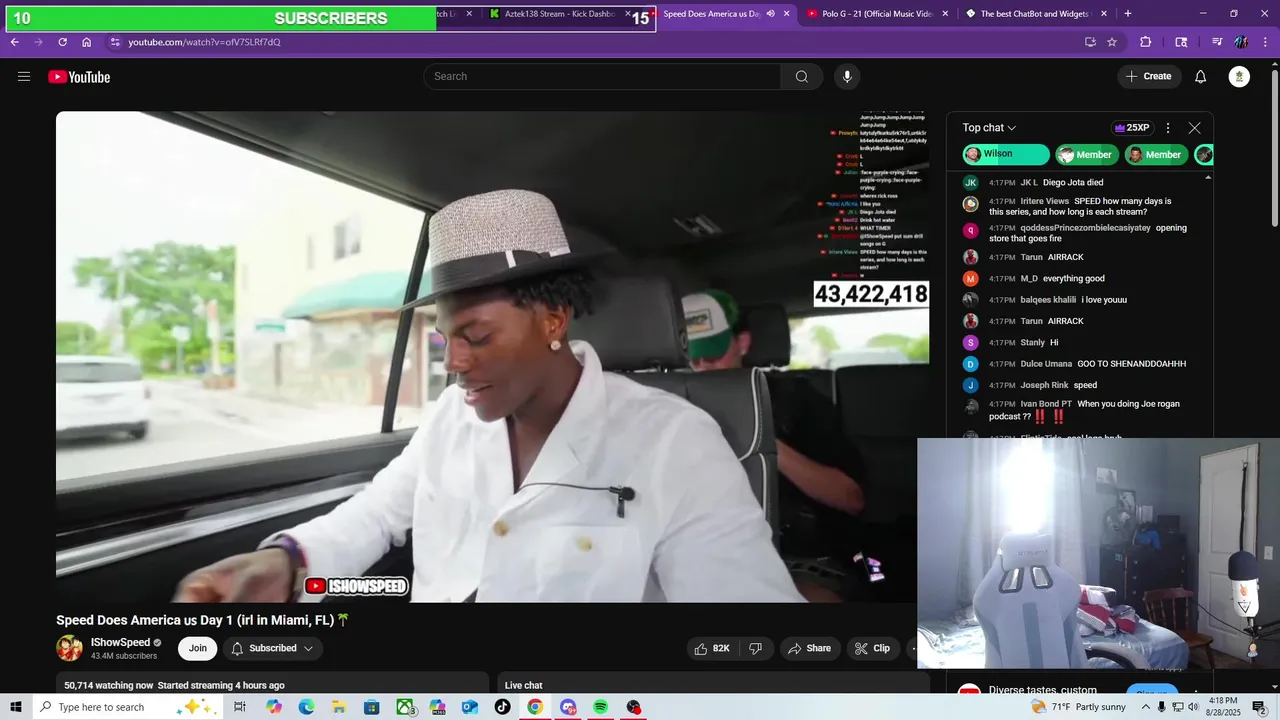This screenshot has width=1280, height=720.
Task: Expand the Subscribed dropdown chevron
Action: click(308, 648)
